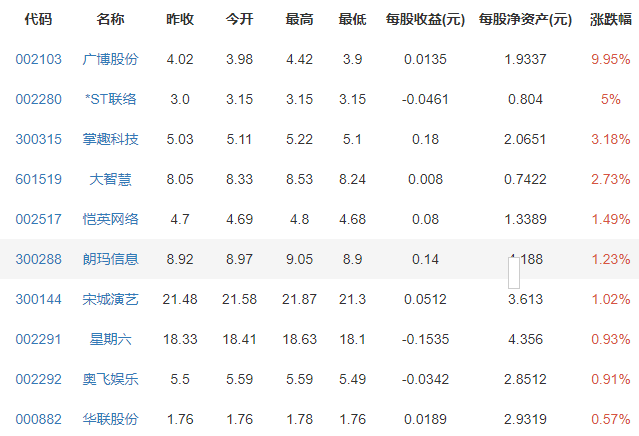The width and height of the screenshot is (639, 436).
Task: Open 广博股份 stock name link
Action: click(110, 59)
